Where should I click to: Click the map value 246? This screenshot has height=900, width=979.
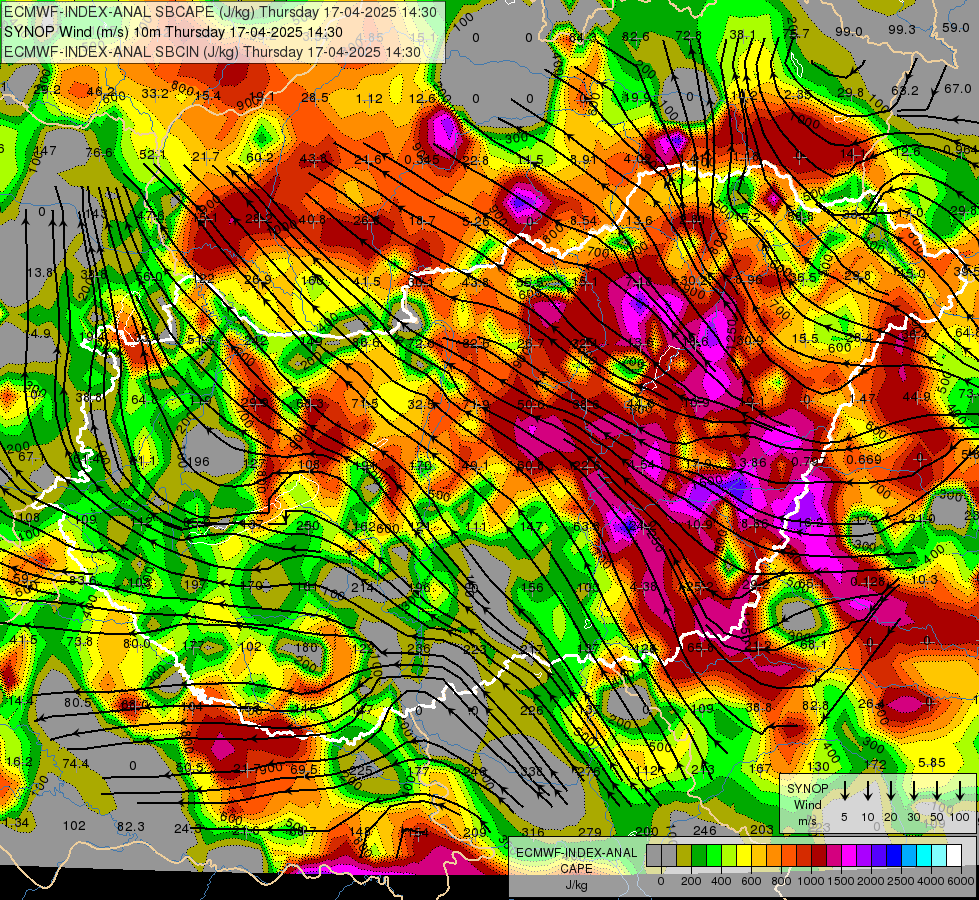pyautogui.click(x=705, y=830)
